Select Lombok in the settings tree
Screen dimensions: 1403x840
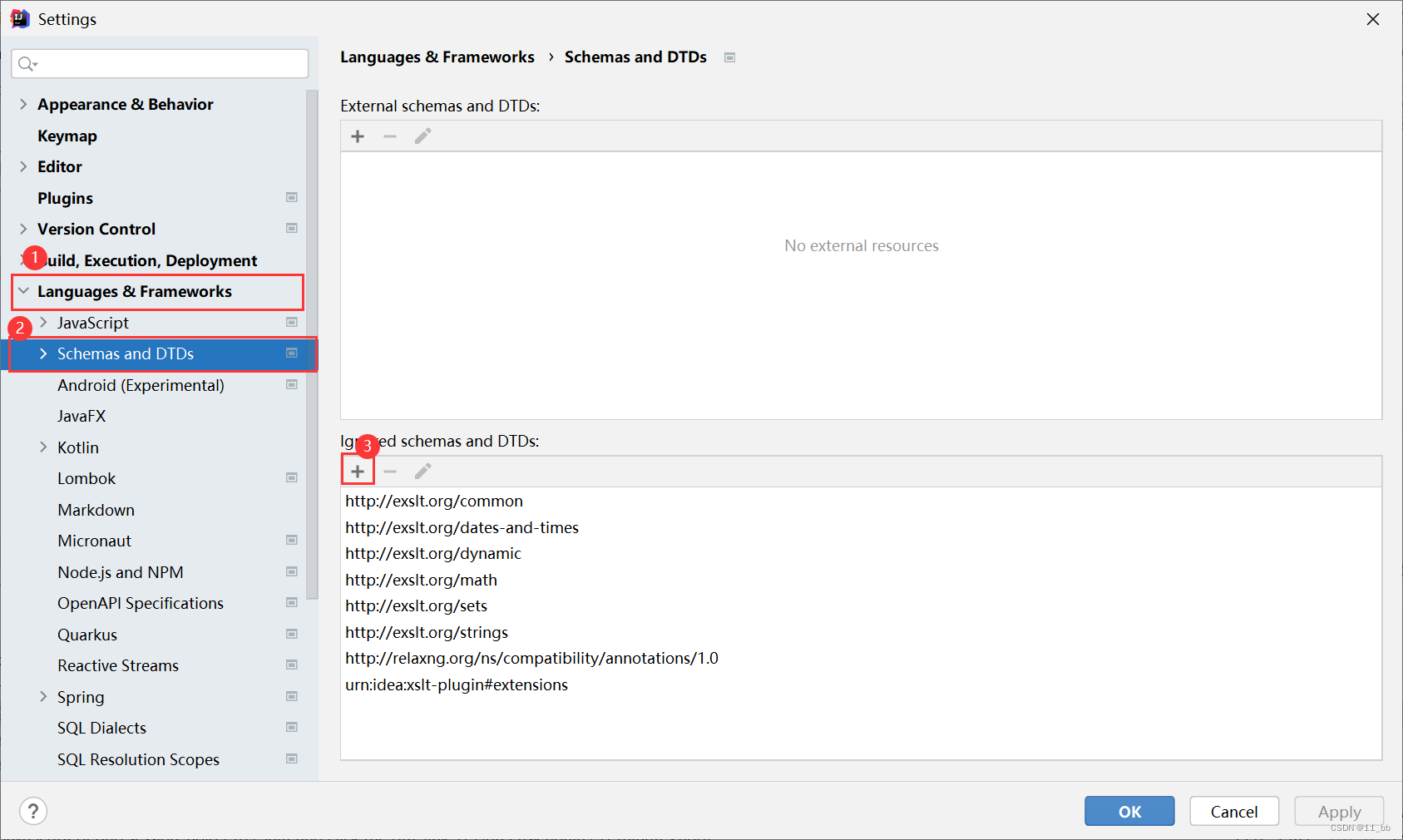click(86, 478)
